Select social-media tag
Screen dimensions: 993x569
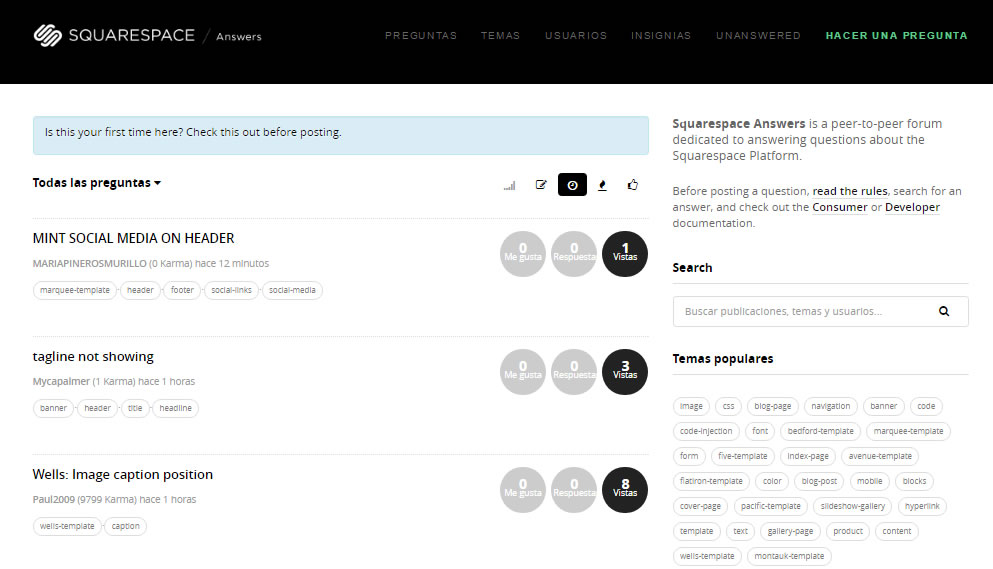(x=292, y=290)
